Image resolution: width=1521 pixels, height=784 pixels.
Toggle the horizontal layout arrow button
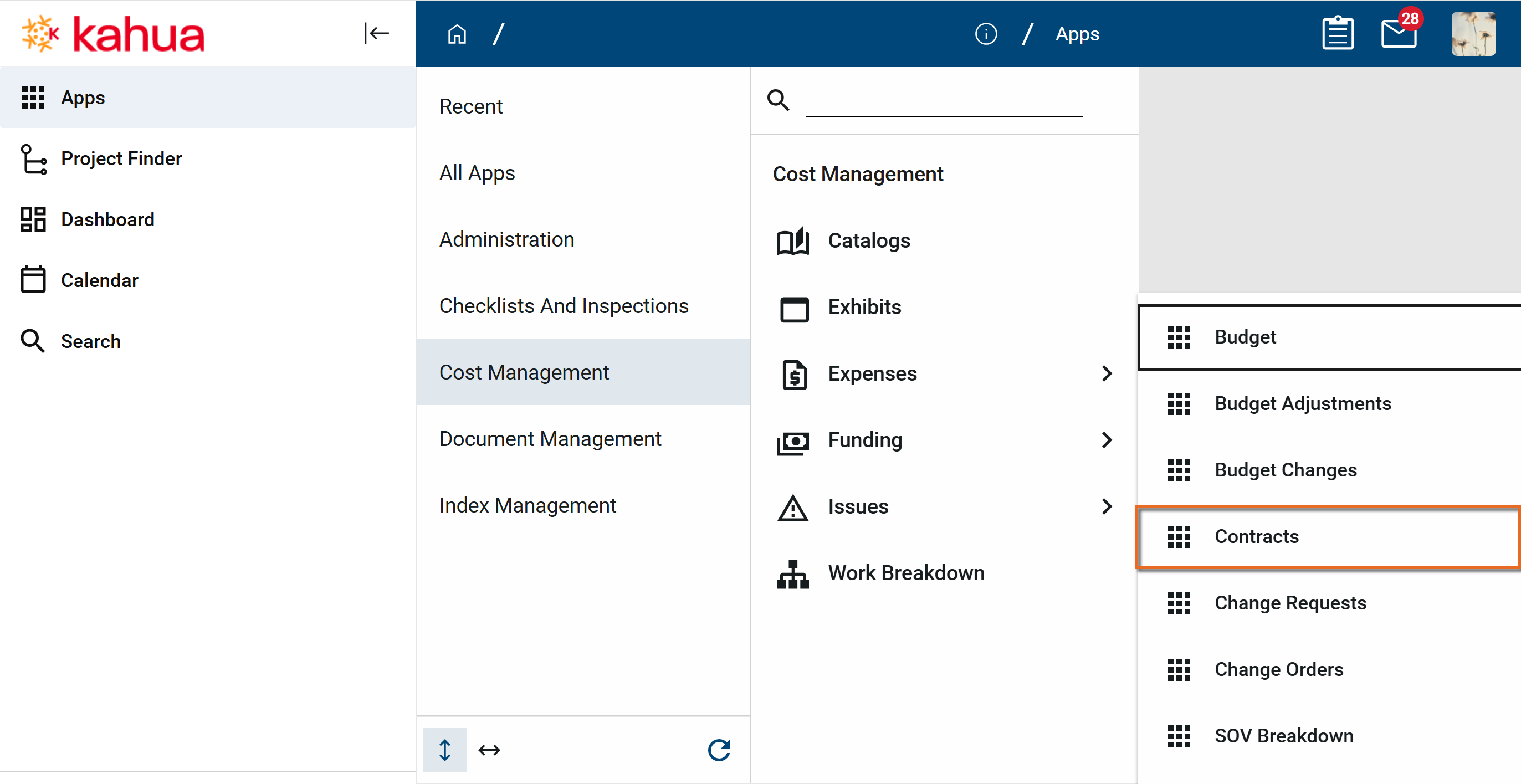(x=489, y=750)
